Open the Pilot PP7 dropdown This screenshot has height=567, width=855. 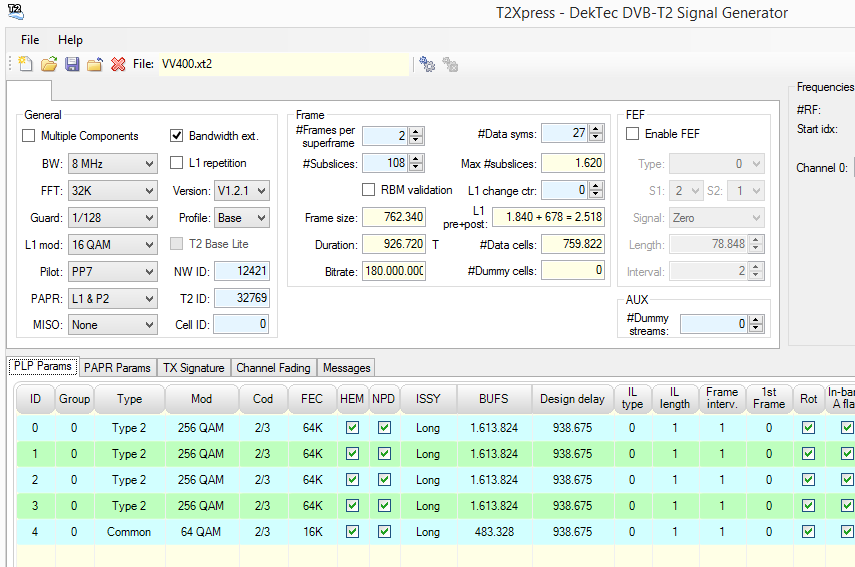pyautogui.click(x=113, y=272)
